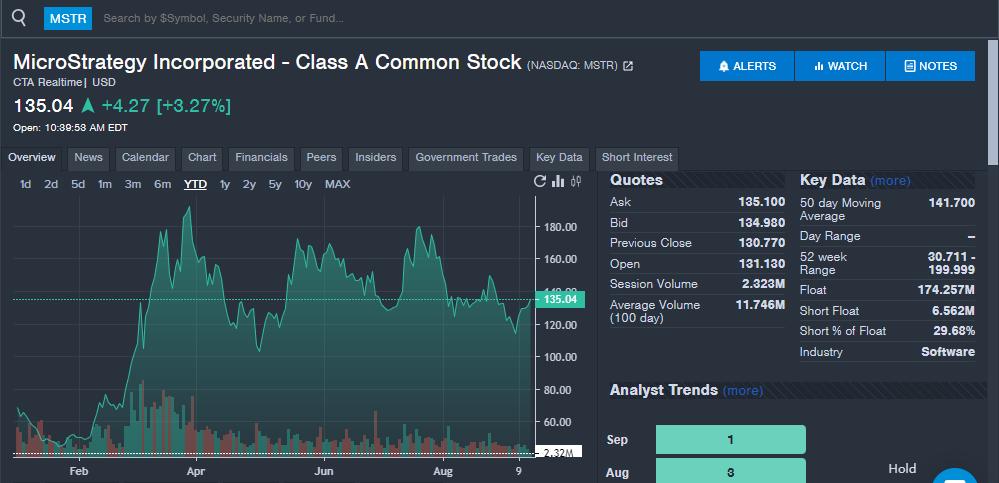Click the Hold rating label
Screen dimensions: 999x483
(902, 469)
